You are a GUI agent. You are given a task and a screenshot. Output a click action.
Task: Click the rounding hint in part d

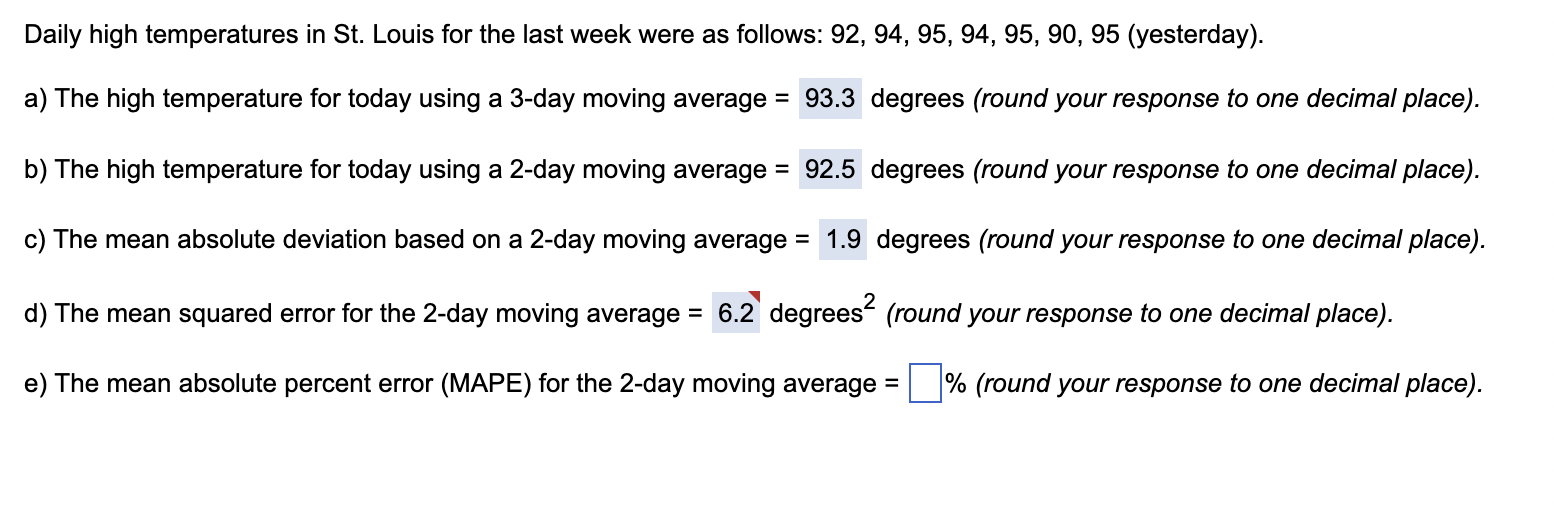point(1139,313)
